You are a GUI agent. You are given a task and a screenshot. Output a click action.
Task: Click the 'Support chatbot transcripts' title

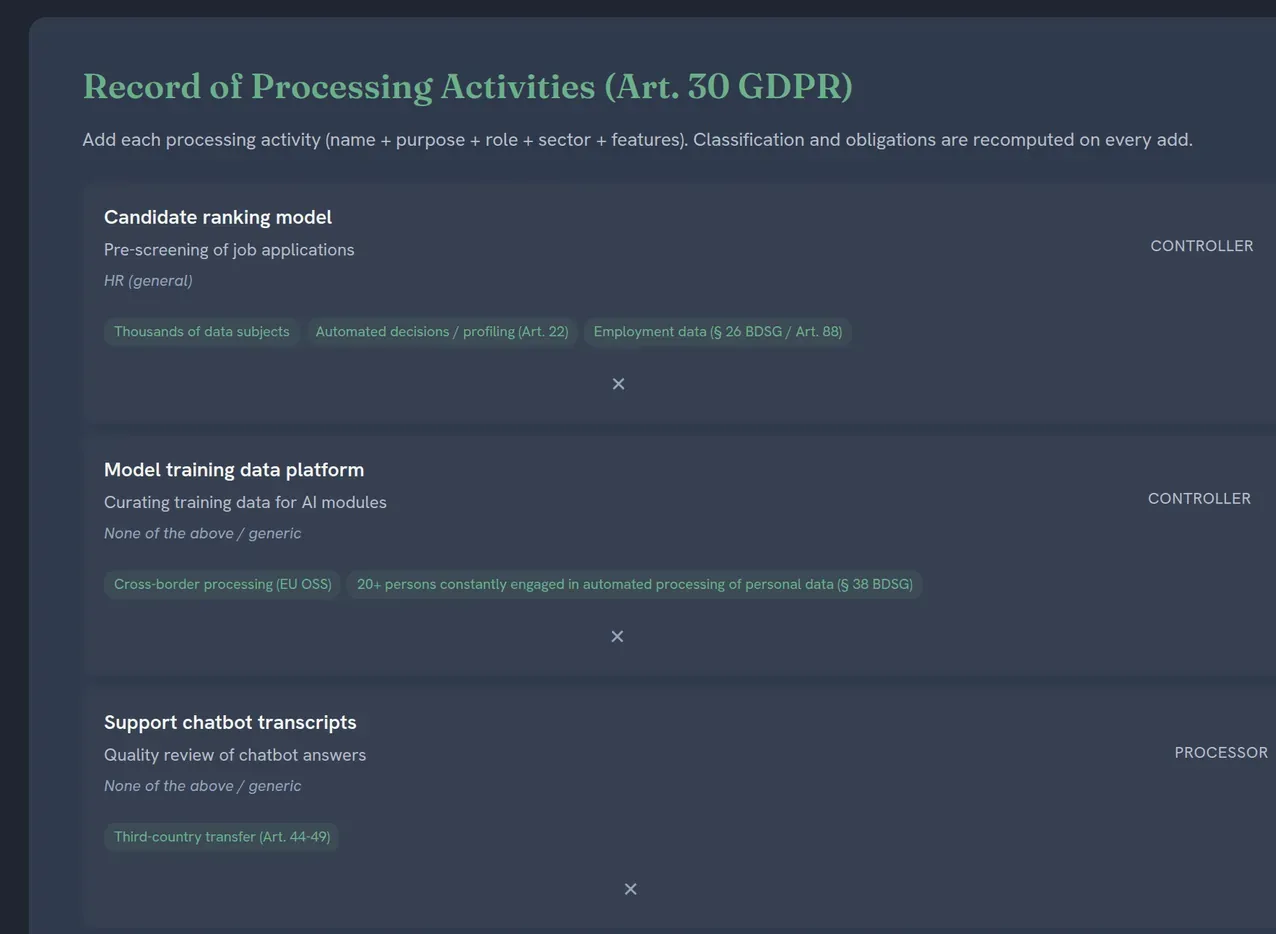(x=230, y=722)
